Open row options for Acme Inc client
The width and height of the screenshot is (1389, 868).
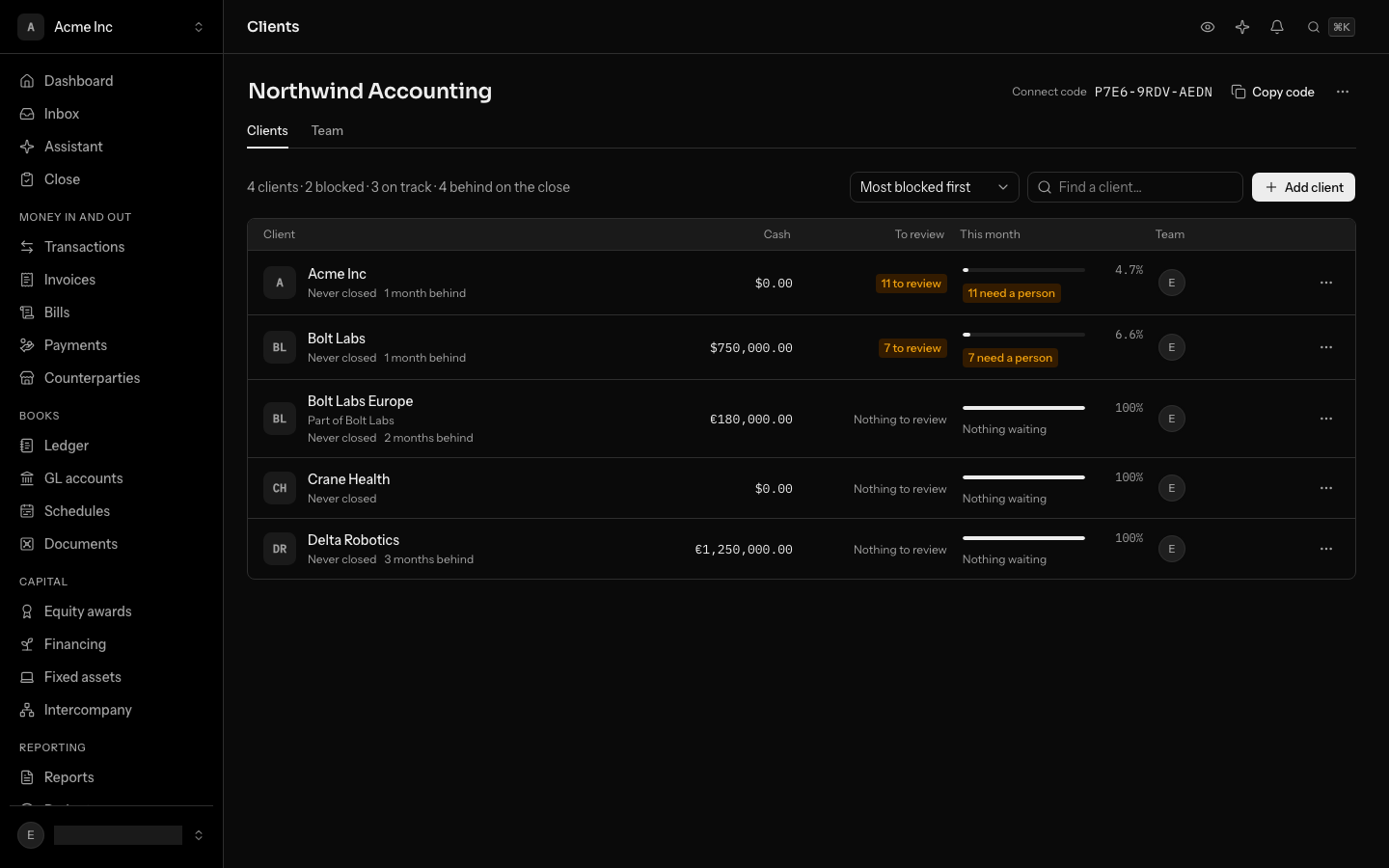(1326, 283)
